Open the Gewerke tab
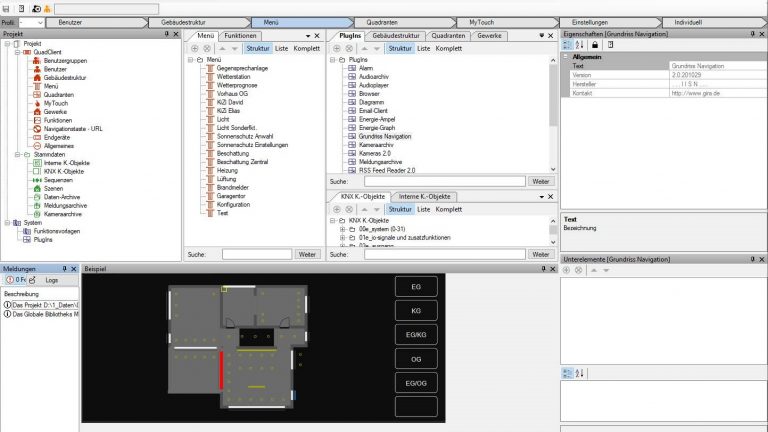Viewport: 768px width, 432px height. point(488,35)
